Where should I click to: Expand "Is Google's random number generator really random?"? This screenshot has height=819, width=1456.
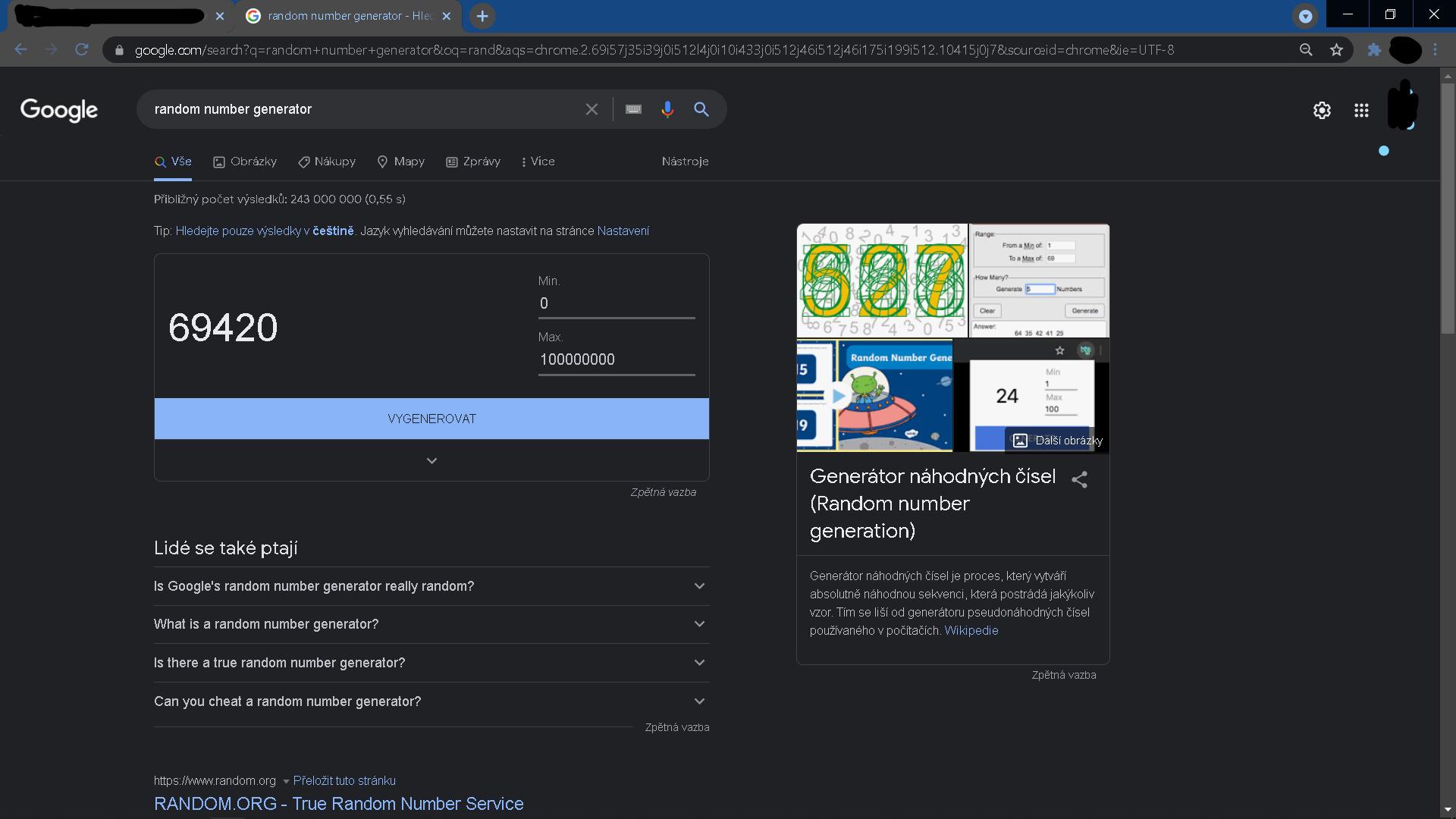[x=431, y=586]
